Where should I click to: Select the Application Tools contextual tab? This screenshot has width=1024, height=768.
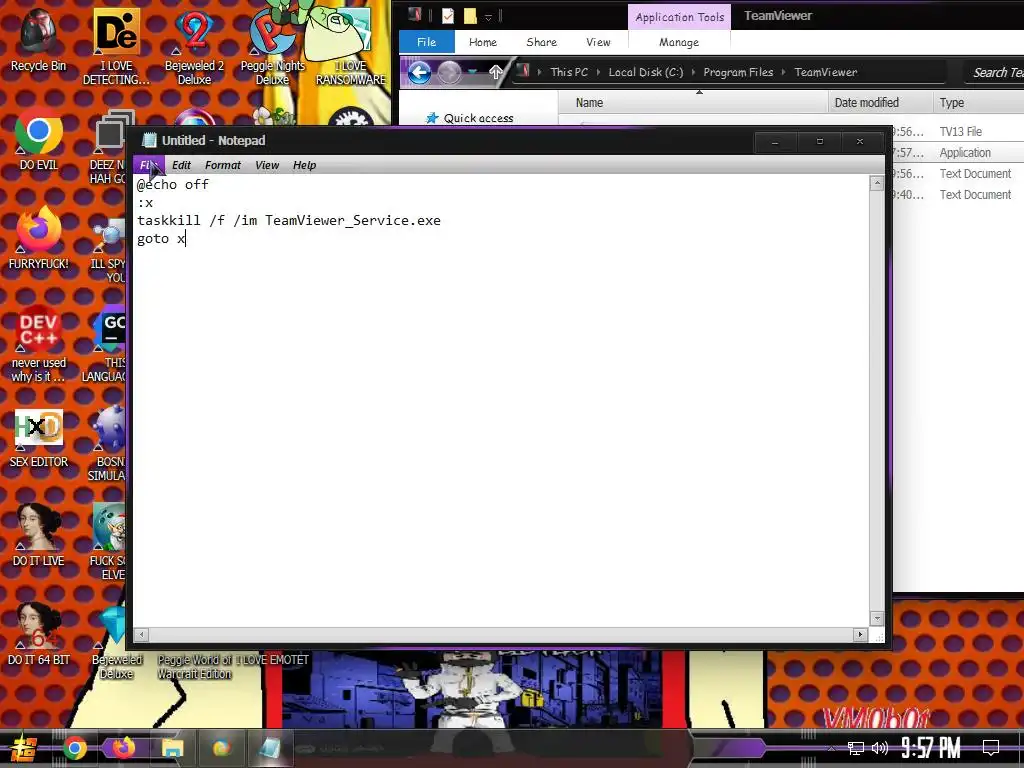(x=679, y=17)
